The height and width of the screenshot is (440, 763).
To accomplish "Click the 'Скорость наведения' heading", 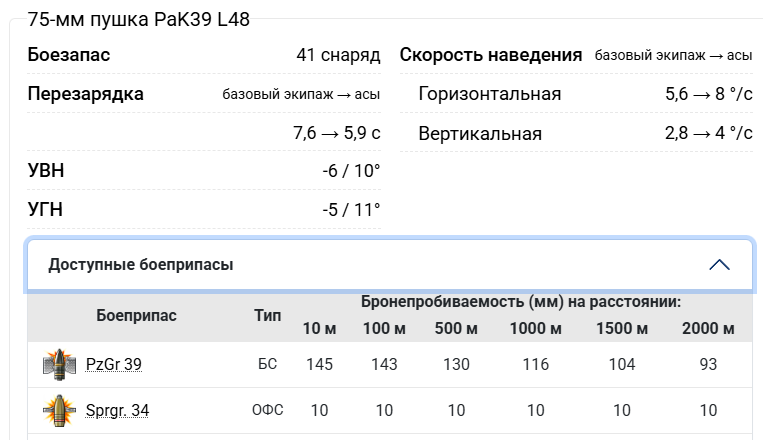I will (x=491, y=55).
